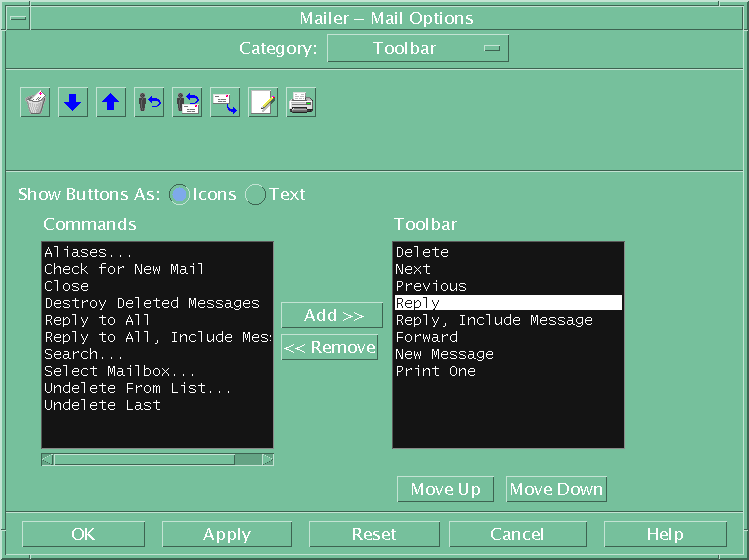Viewport: 749px width, 560px height.
Task: Click the Forward message icon
Action: click(225, 103)
